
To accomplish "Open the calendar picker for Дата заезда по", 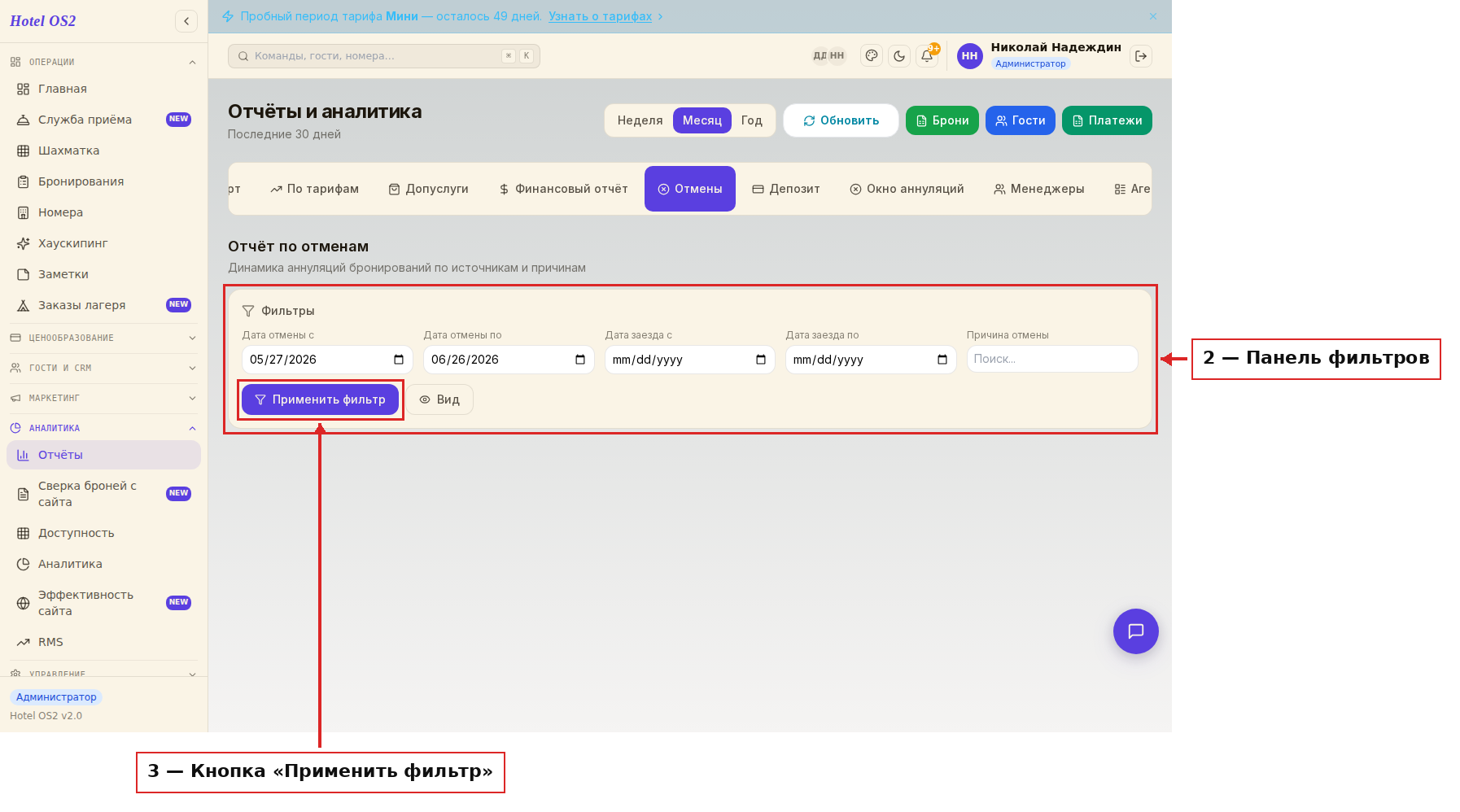I will pos(942,360).
